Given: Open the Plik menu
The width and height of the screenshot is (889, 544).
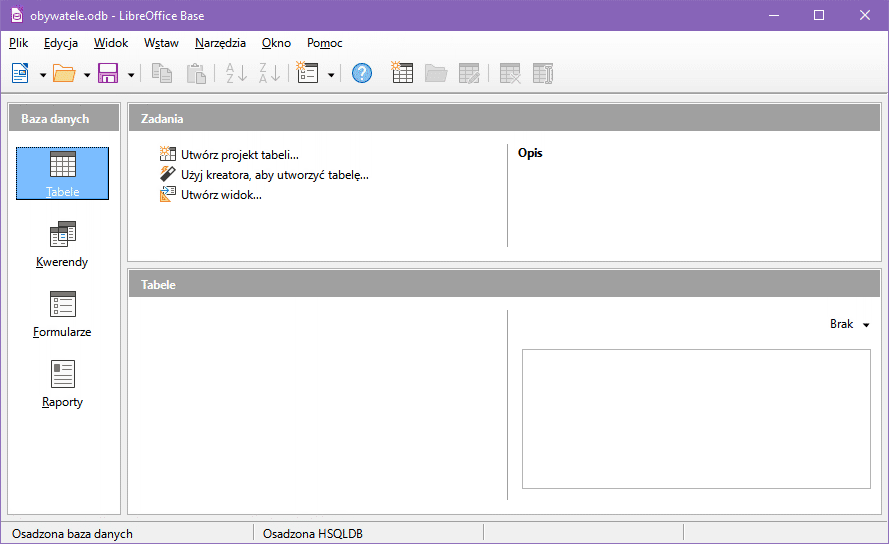Looking at the screenshot, I should point(18,43).
